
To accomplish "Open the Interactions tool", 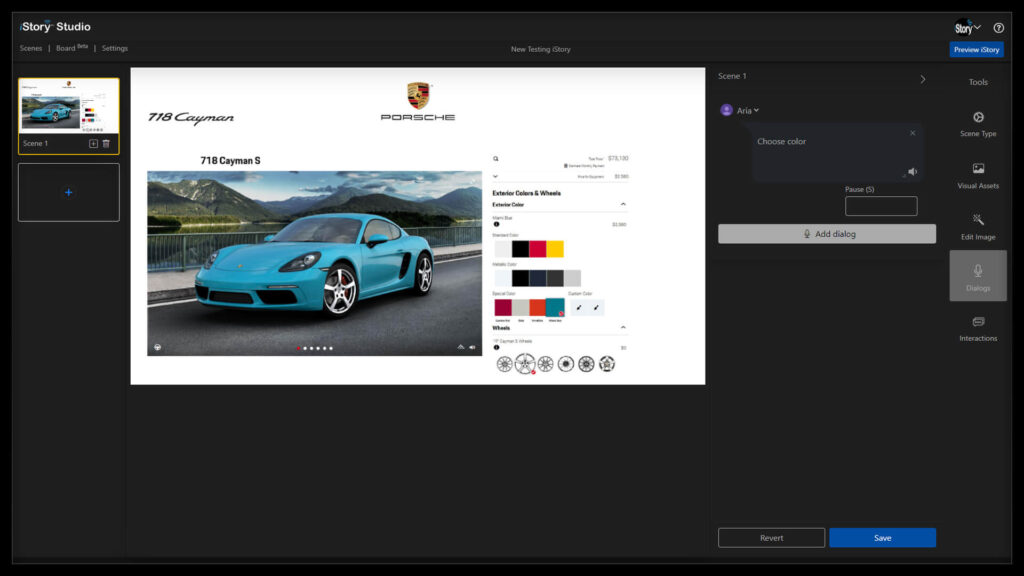I will [978, 328].
